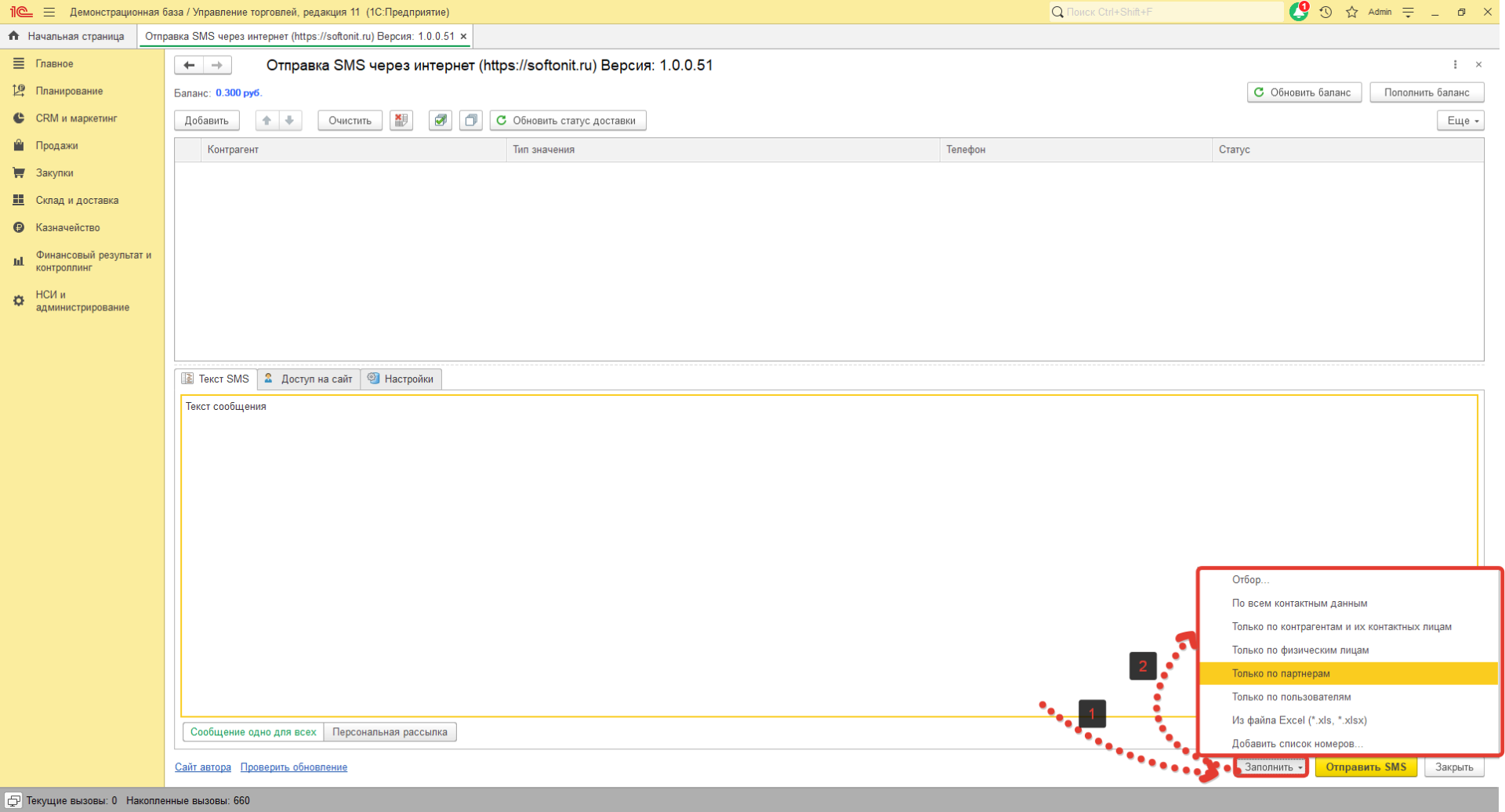Go back with the left arrow button
Image resolution: width=1505 pixels, height=812 pixels.
[x=189, y=65]
